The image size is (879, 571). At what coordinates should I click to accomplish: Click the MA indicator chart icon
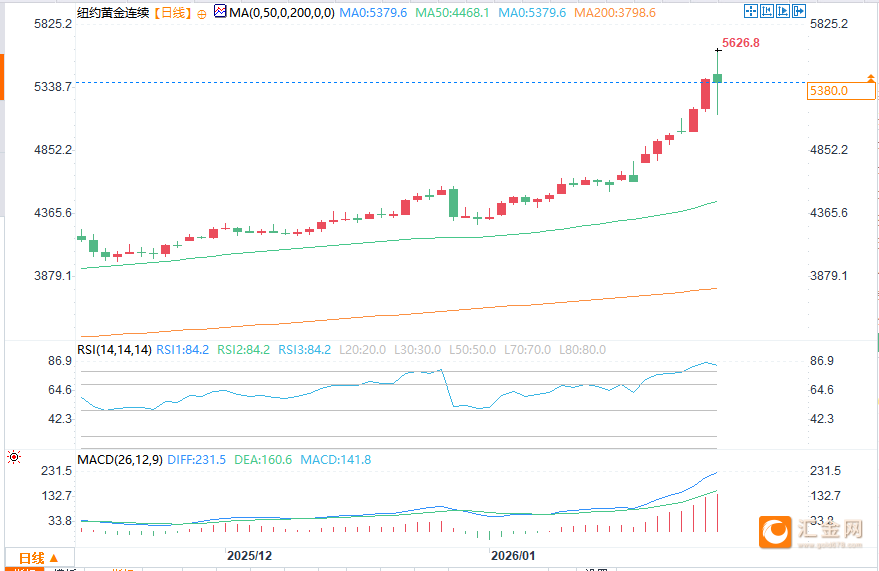(220, 11)
